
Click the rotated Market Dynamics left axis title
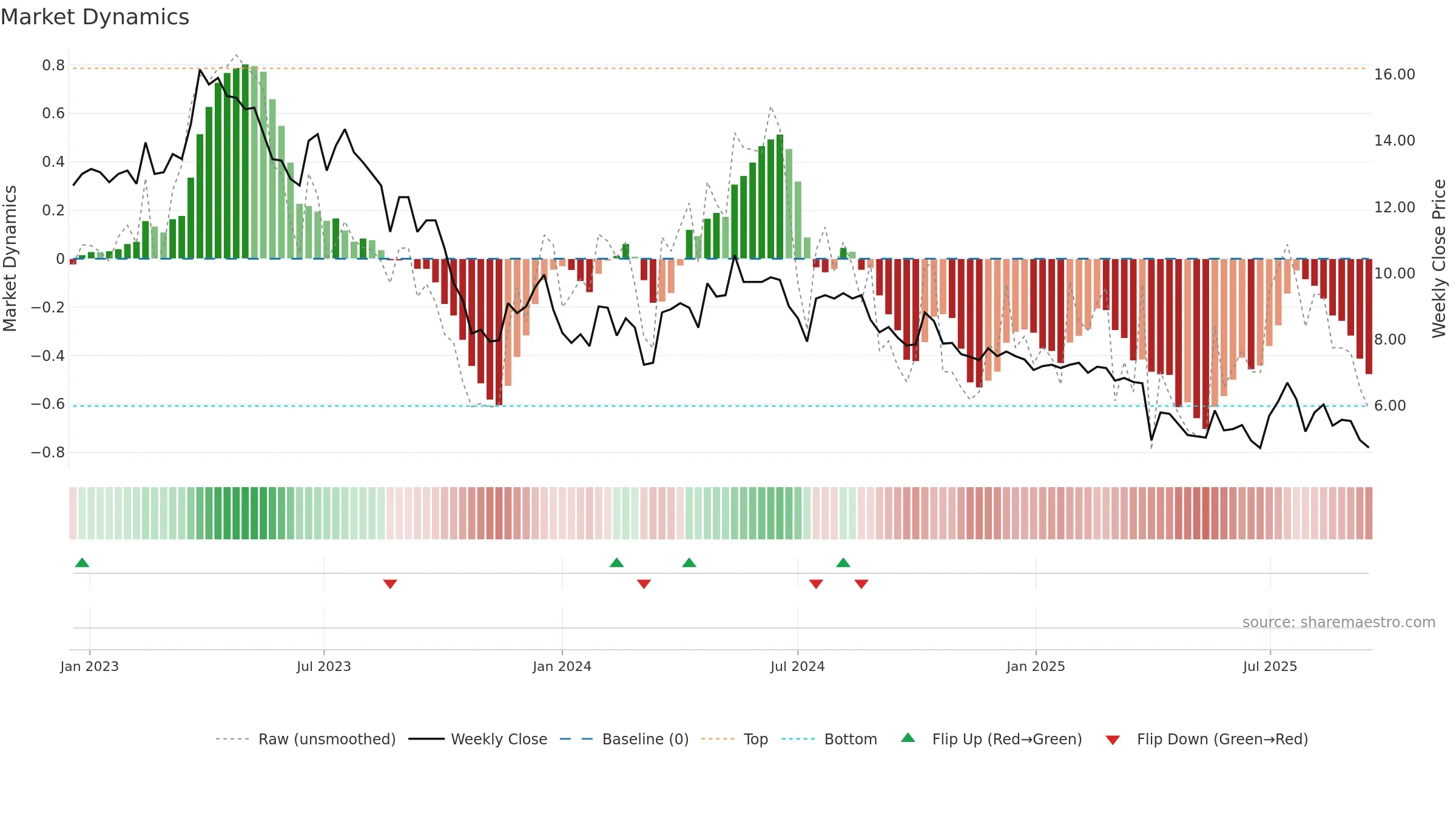tap(10, 258)
